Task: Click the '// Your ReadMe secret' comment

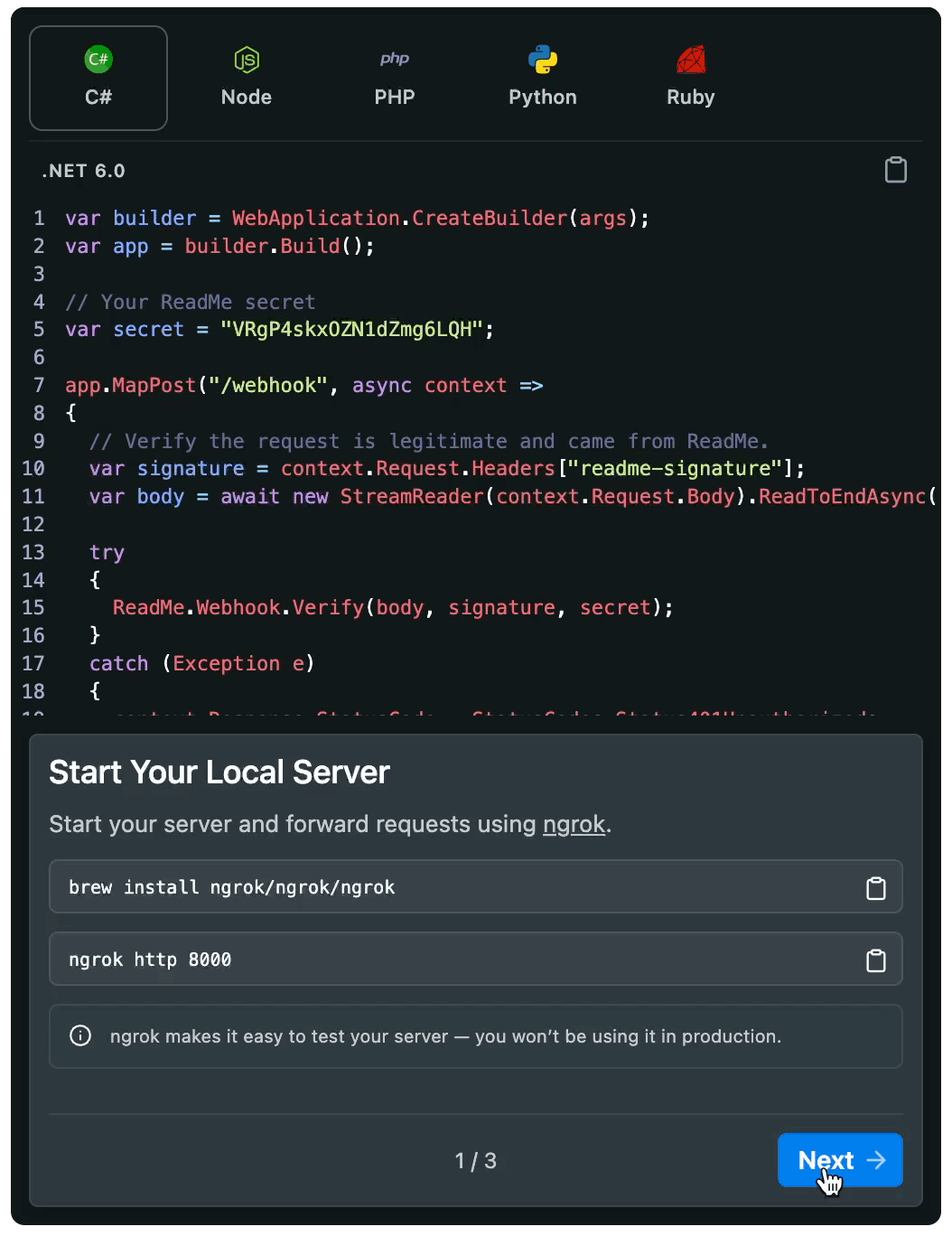Action: pyautogui.click(x=191, y=302)
